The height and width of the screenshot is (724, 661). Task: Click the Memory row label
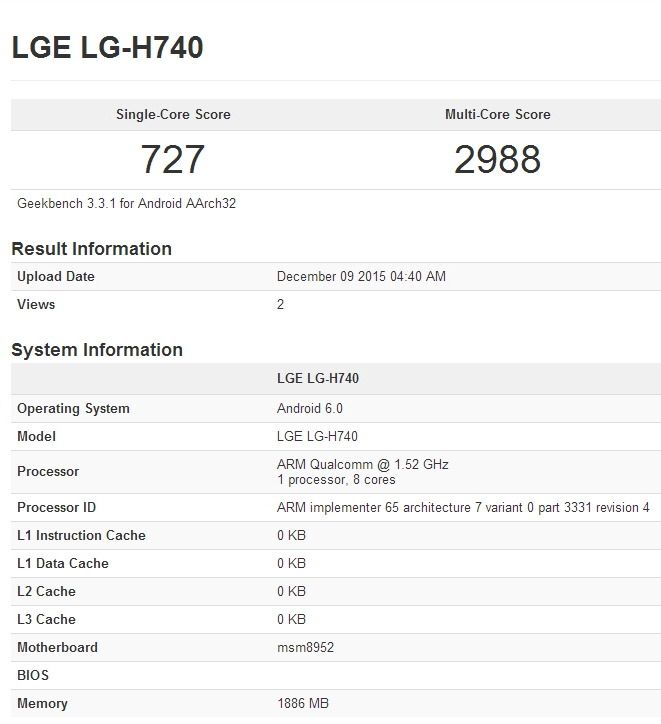point(42,703)
